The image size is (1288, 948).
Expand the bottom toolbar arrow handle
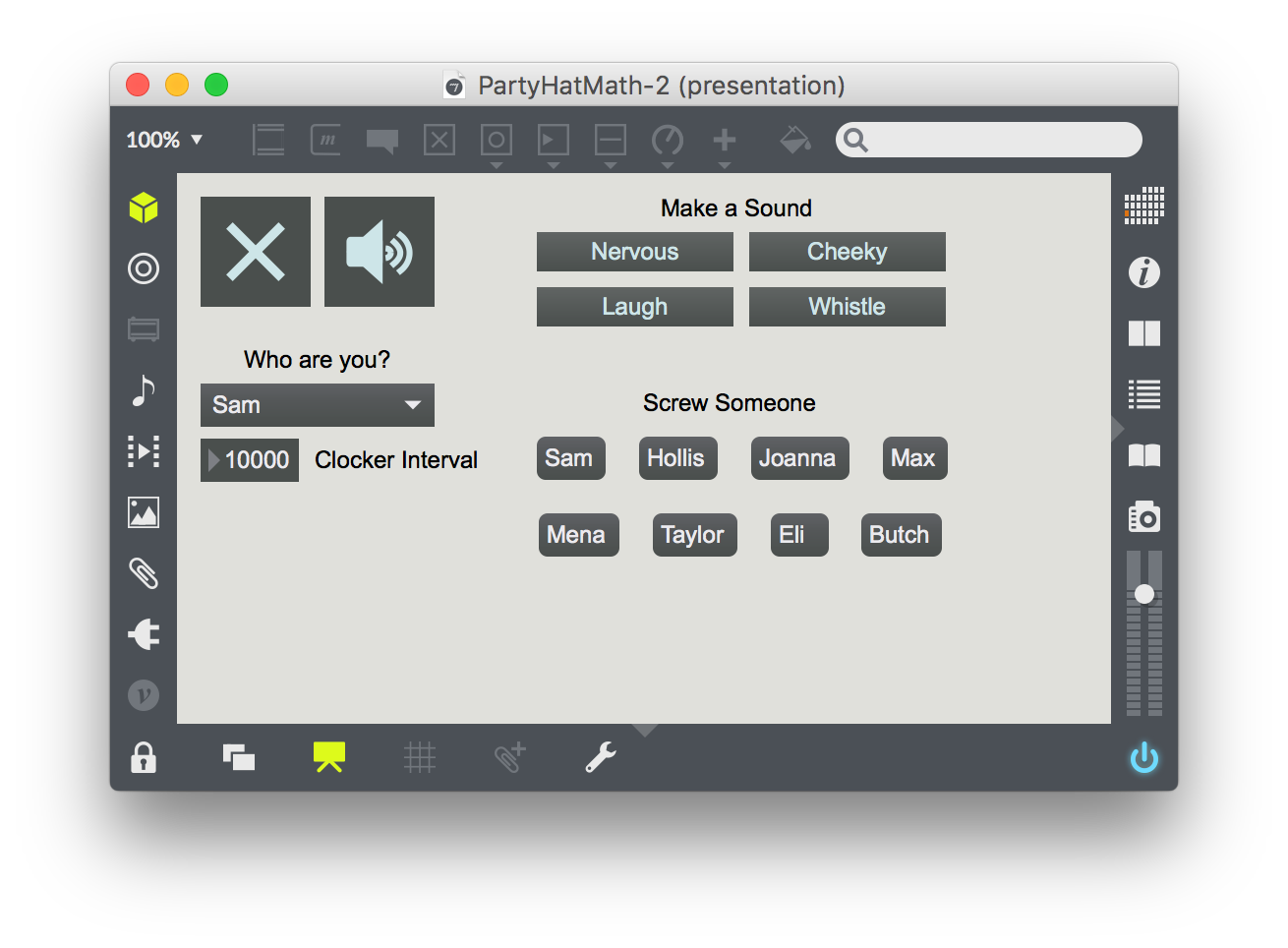[x=644, y=731]
